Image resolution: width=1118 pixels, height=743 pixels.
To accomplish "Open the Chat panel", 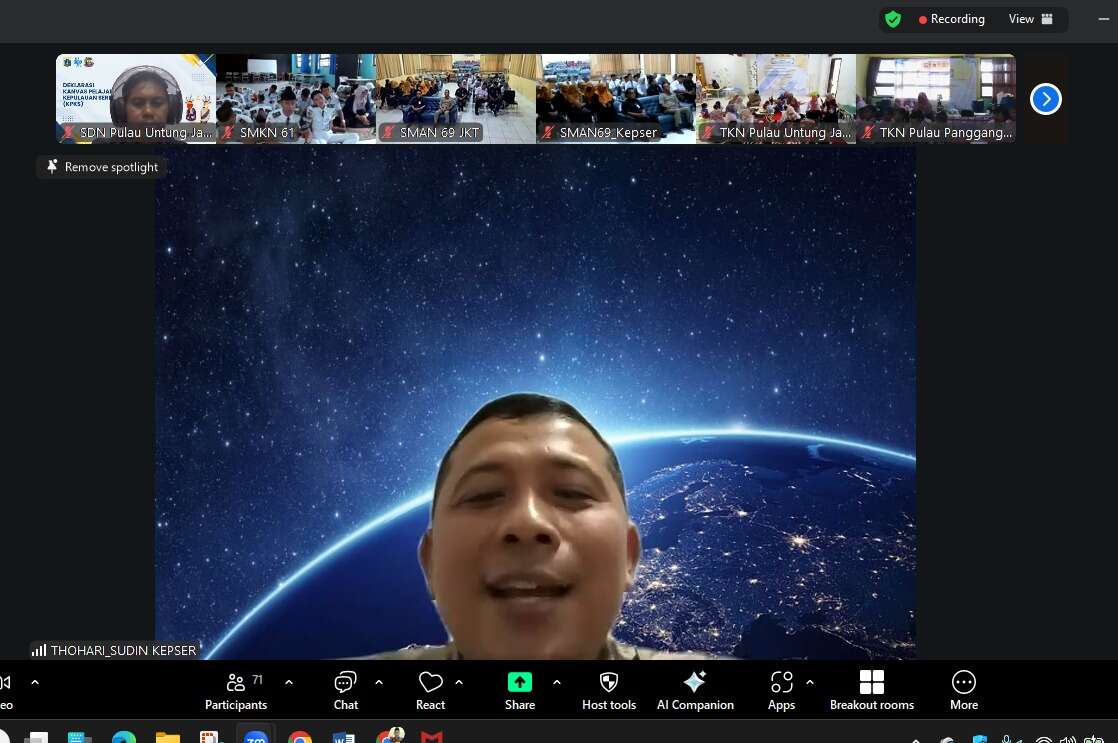I will pos(346,690).
